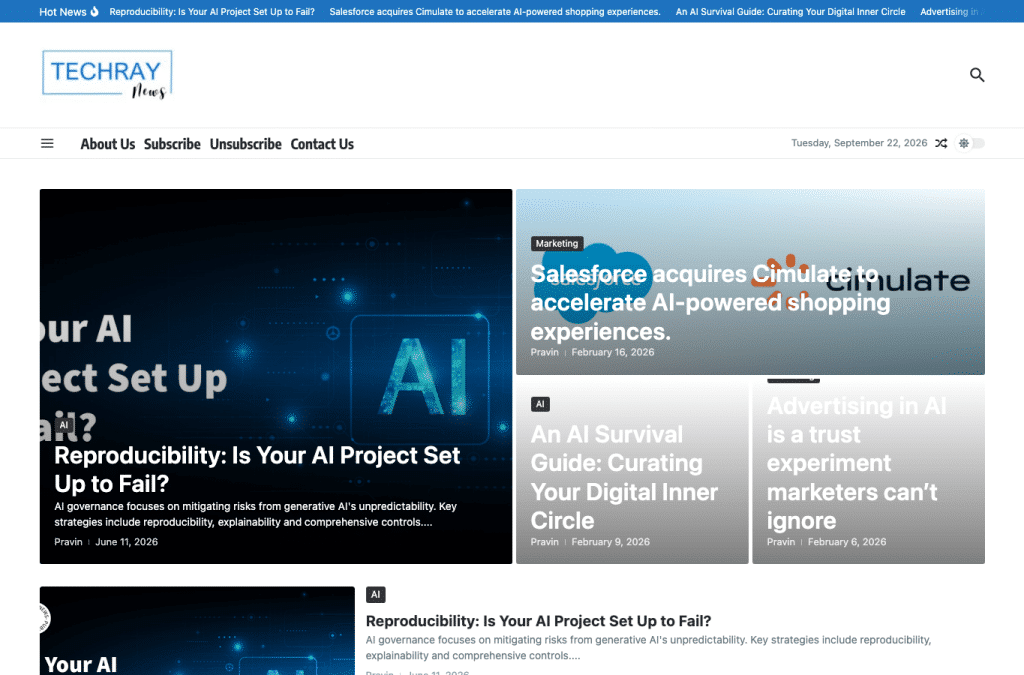
Task: Click the Marketing category badge
Action: [x=557, y=243]
